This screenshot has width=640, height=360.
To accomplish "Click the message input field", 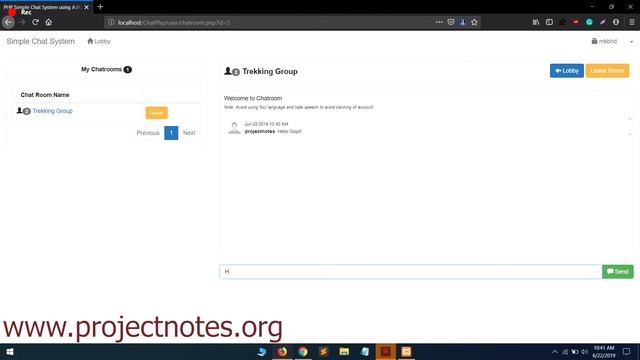I will [411, 271].
